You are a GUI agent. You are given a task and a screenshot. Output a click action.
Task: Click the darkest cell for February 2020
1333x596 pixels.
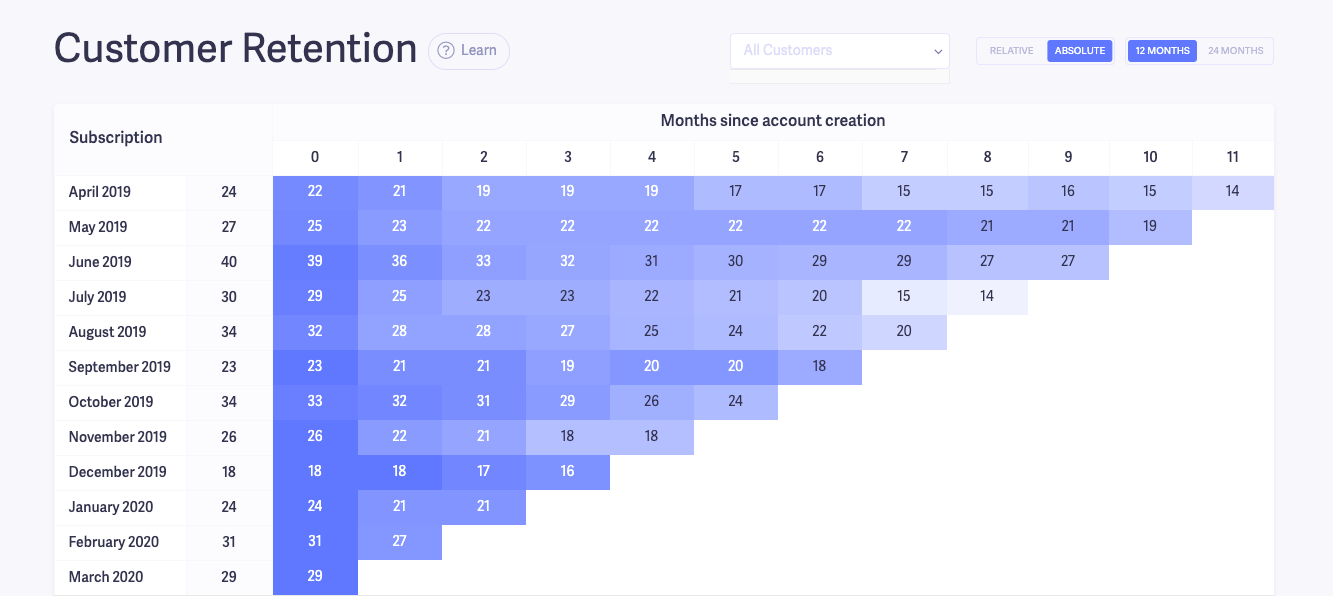[x=315, y=541]
